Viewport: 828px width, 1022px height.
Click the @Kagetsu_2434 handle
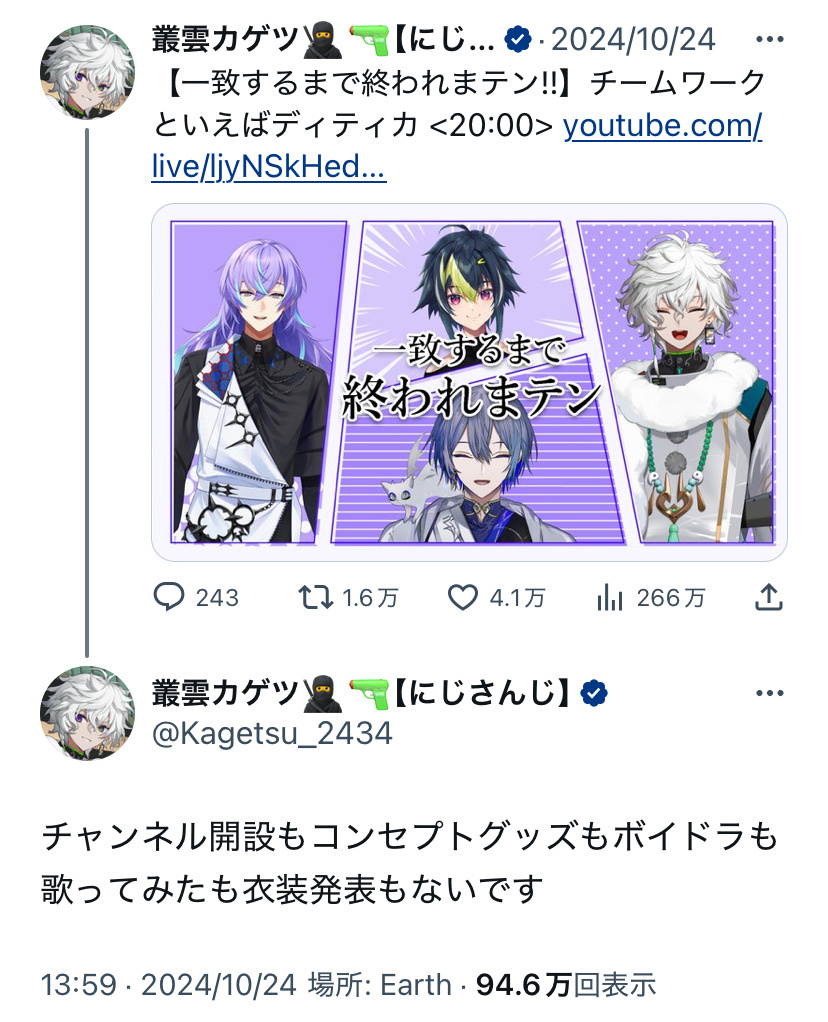(x=272, y=733)
